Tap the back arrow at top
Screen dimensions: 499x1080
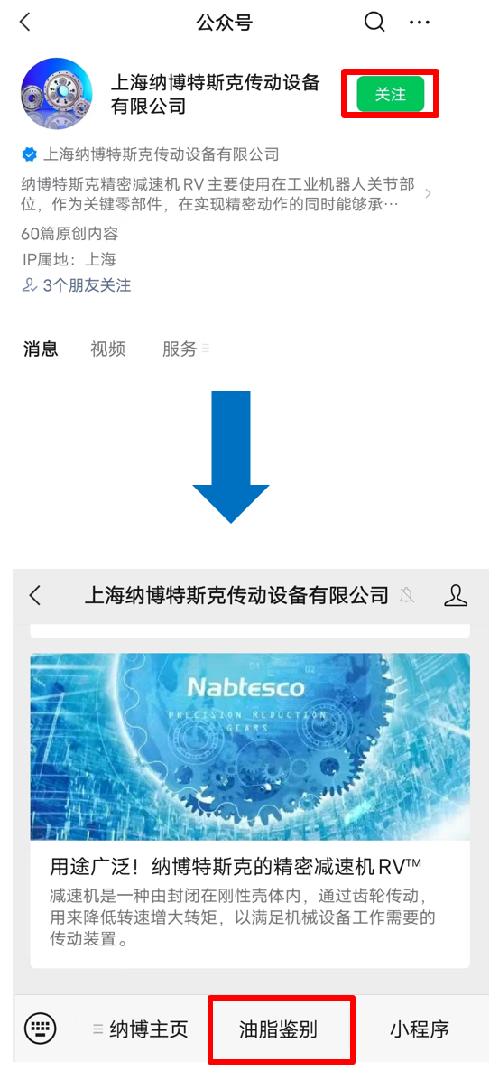(26, 22)
